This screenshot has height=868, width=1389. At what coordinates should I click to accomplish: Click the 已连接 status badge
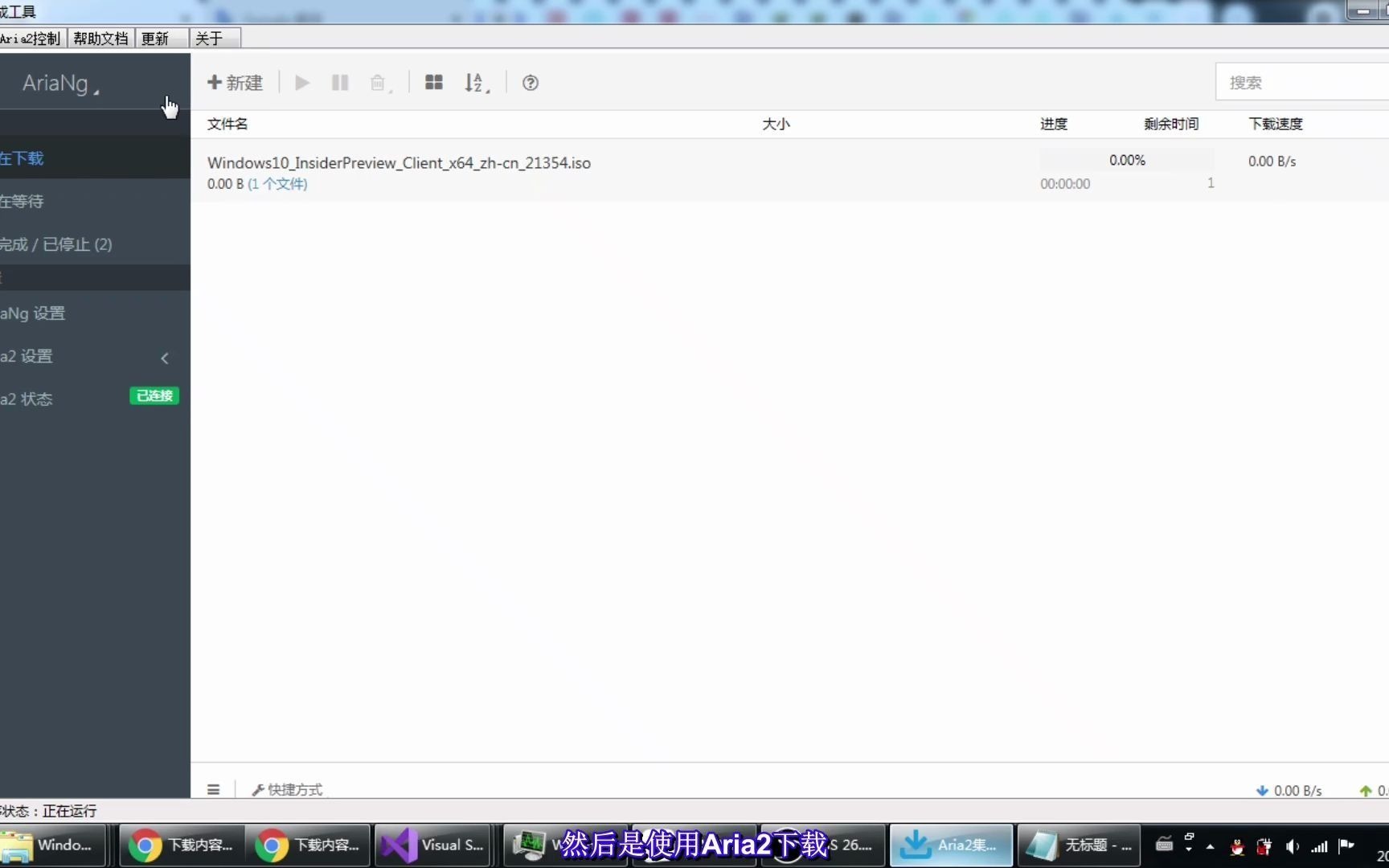click(x=154, y=395)
